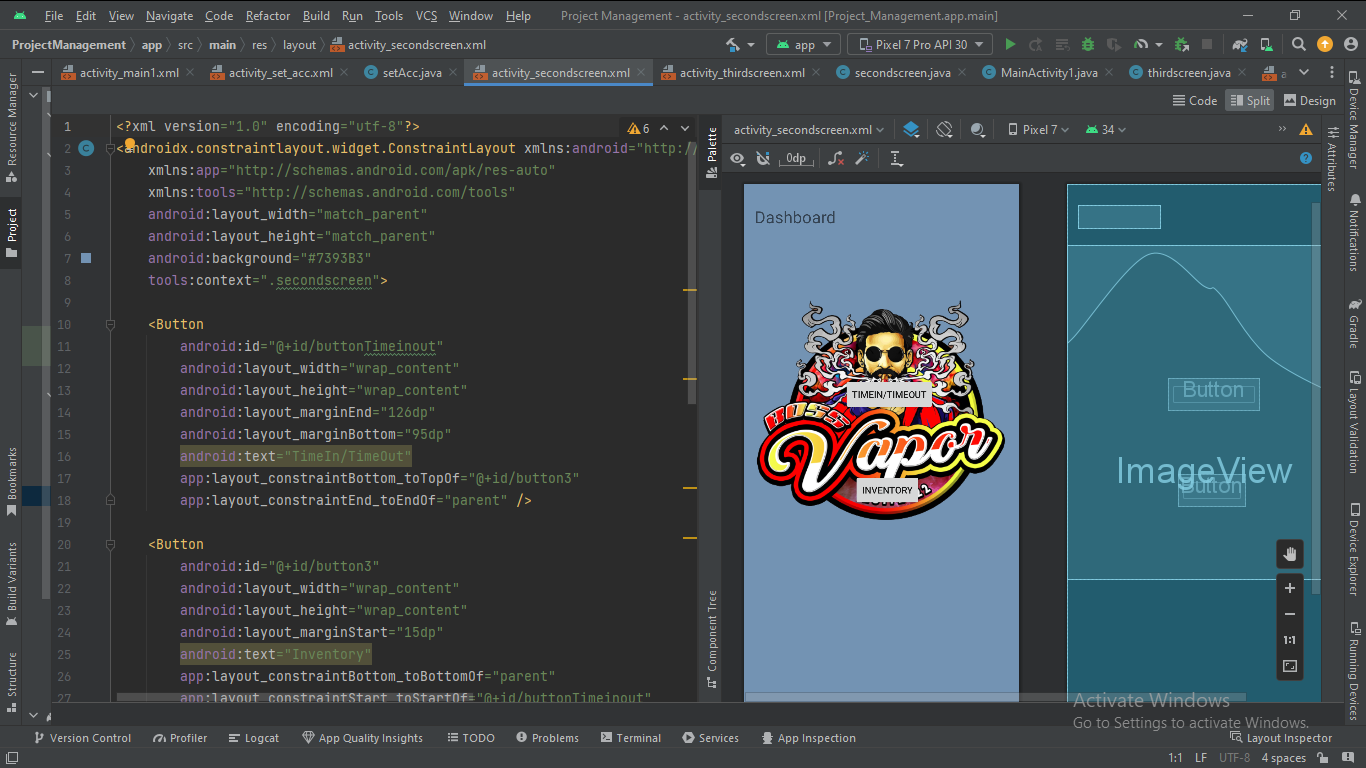
Task: Toggle autoconnect to parent magnet icon
Action: point(763,159)
